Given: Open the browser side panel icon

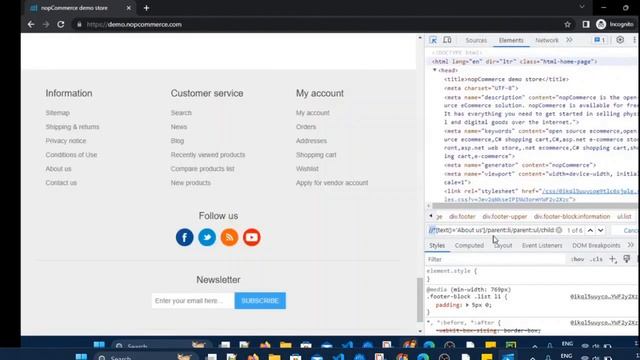Looking at the screenshot, I should (x=586, y=24).
